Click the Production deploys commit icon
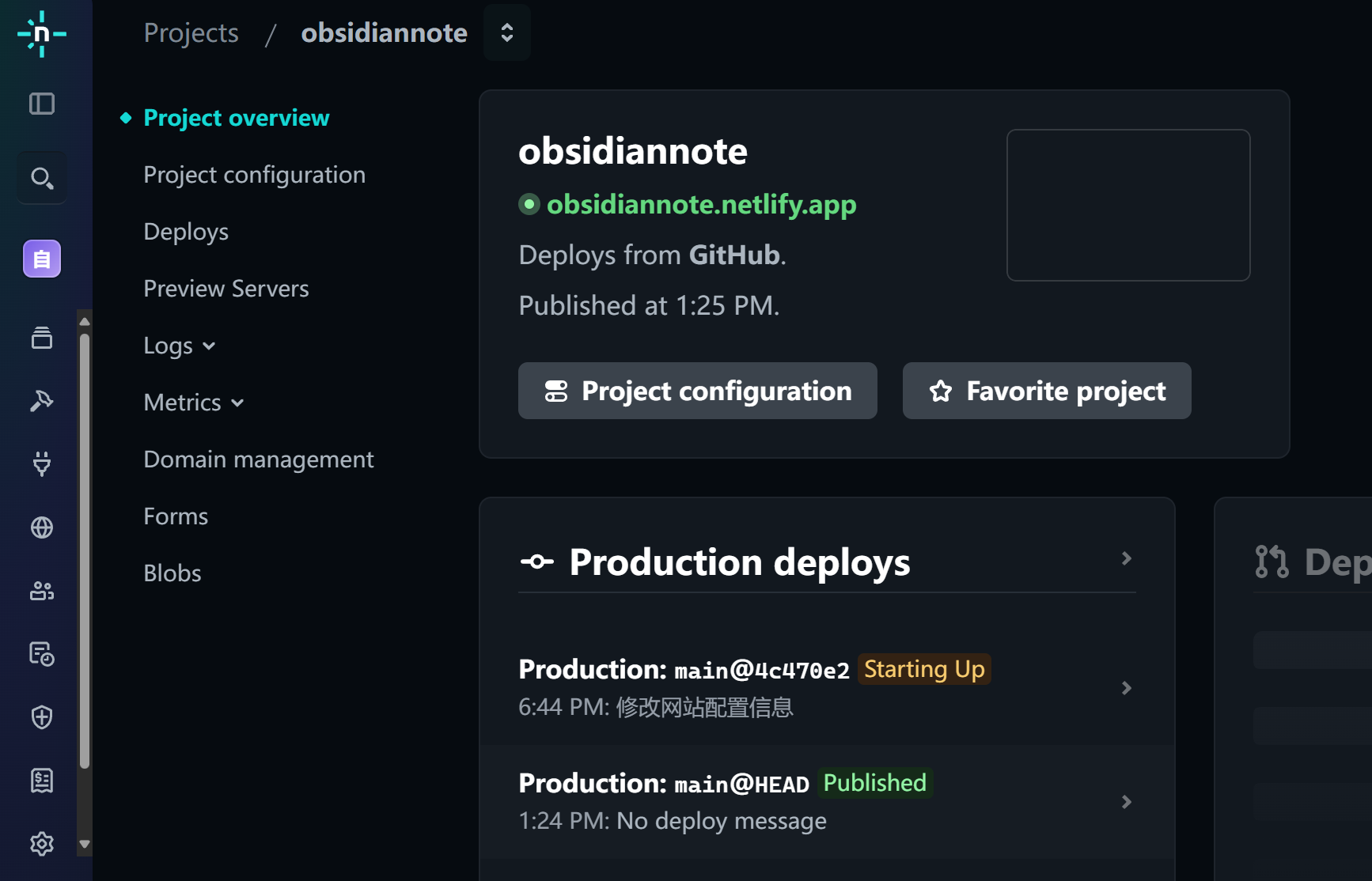1372x881 pixels. coord(537,562)
